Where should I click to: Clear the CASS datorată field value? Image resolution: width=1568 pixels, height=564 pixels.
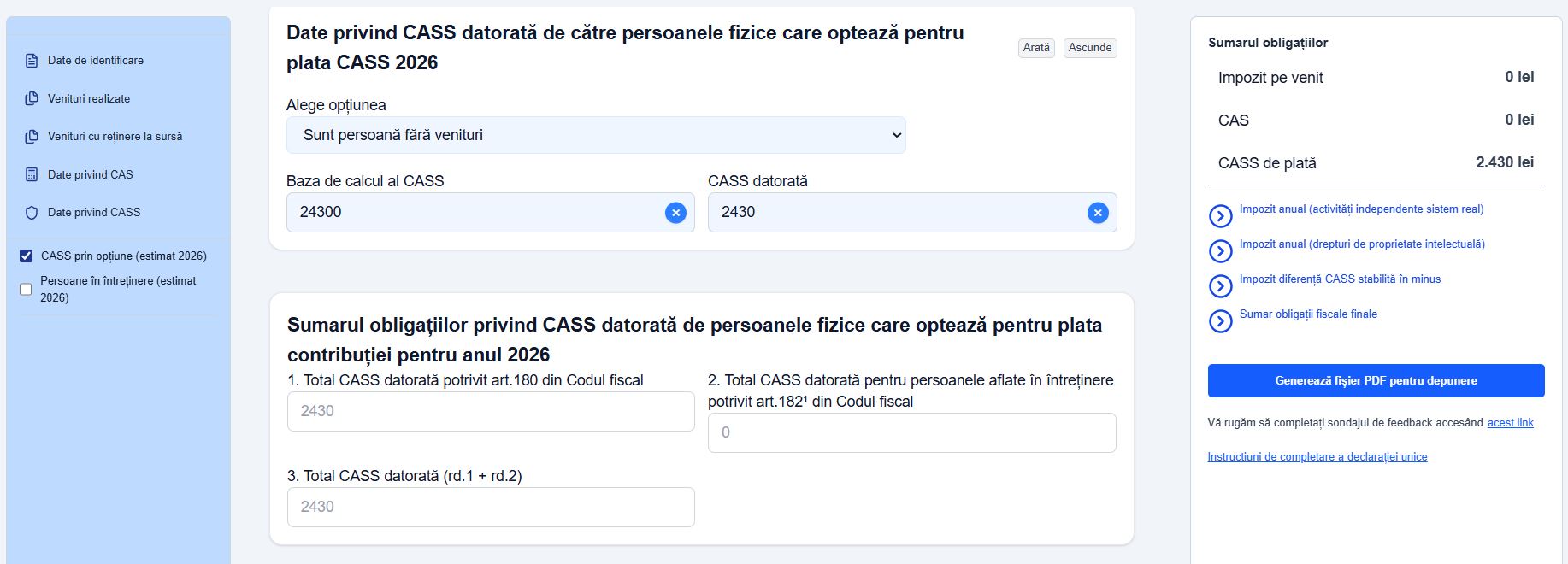1098,213
